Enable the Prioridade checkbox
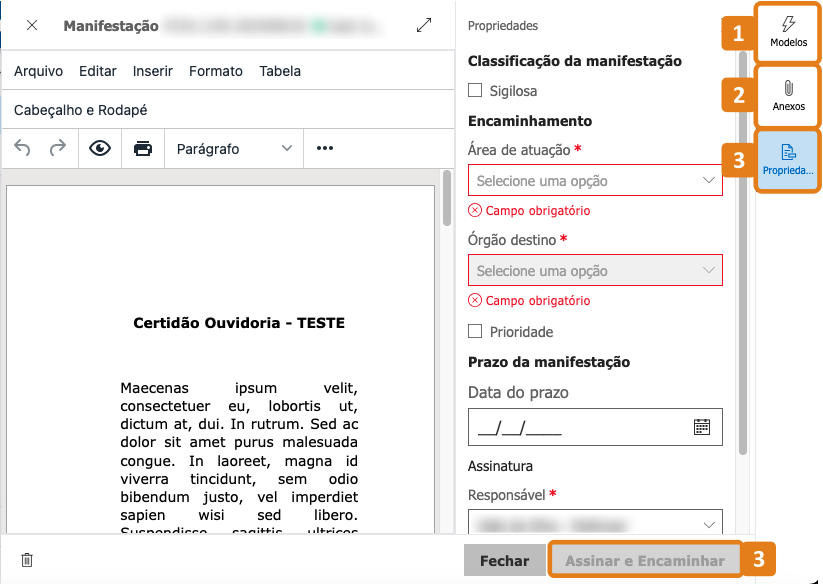The height and width of the screenshot is (584, 823). [x=475, y=331]
